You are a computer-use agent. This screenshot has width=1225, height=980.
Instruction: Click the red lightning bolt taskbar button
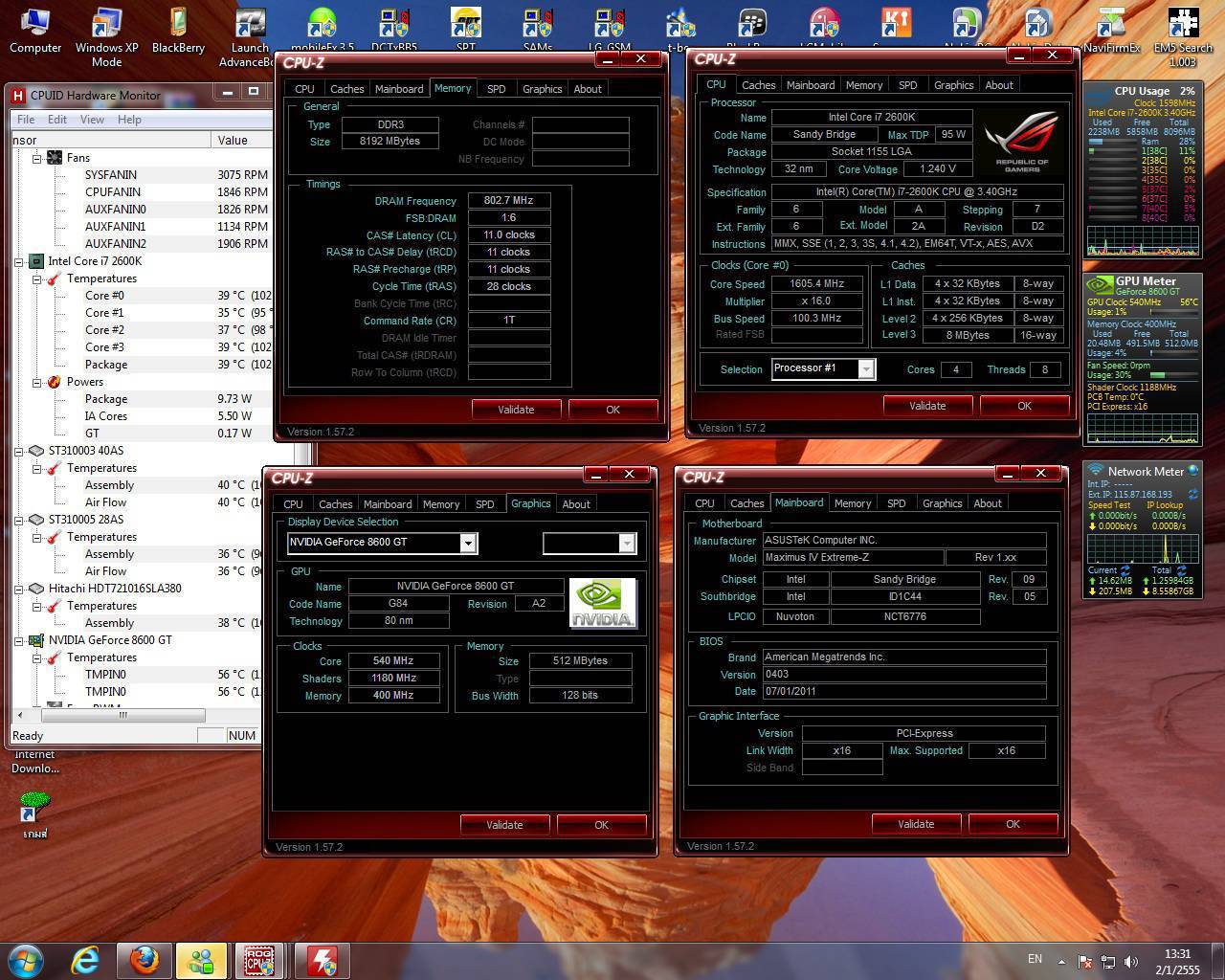322,960
